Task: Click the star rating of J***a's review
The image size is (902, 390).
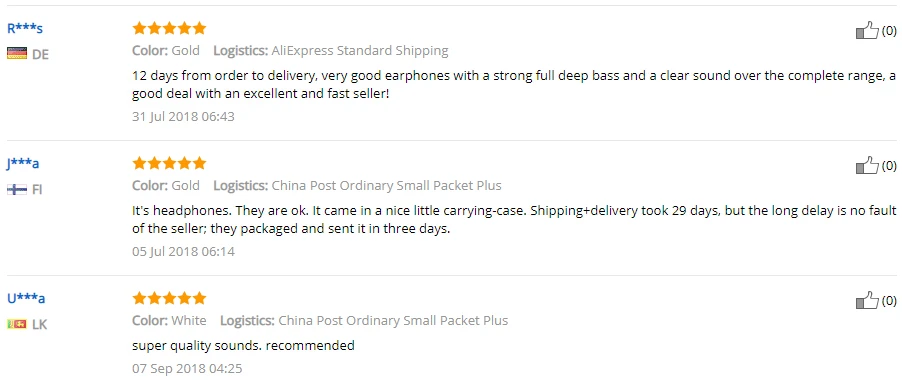Action: (169, 163)
